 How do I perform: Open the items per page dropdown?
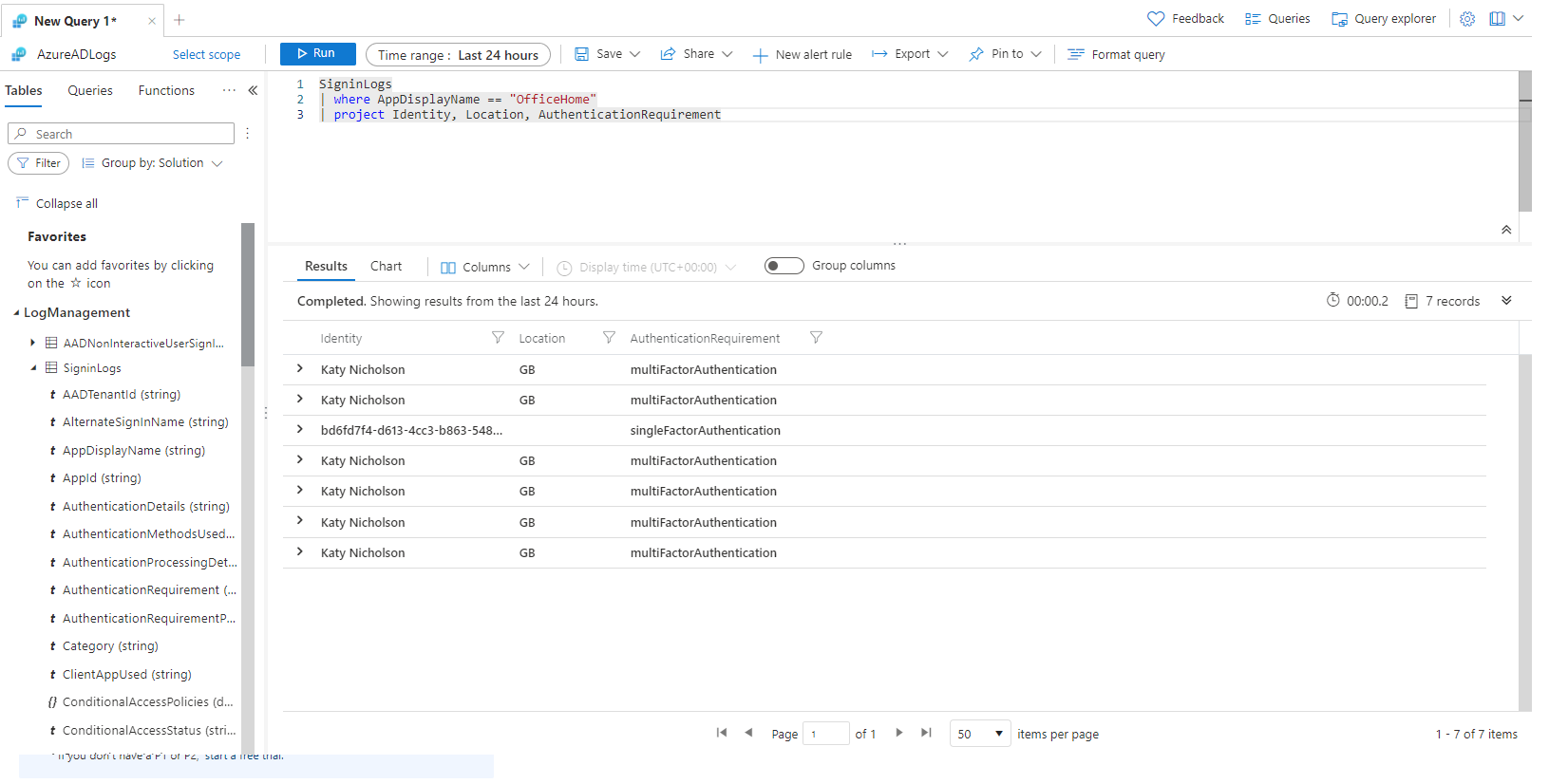(980, 734)
